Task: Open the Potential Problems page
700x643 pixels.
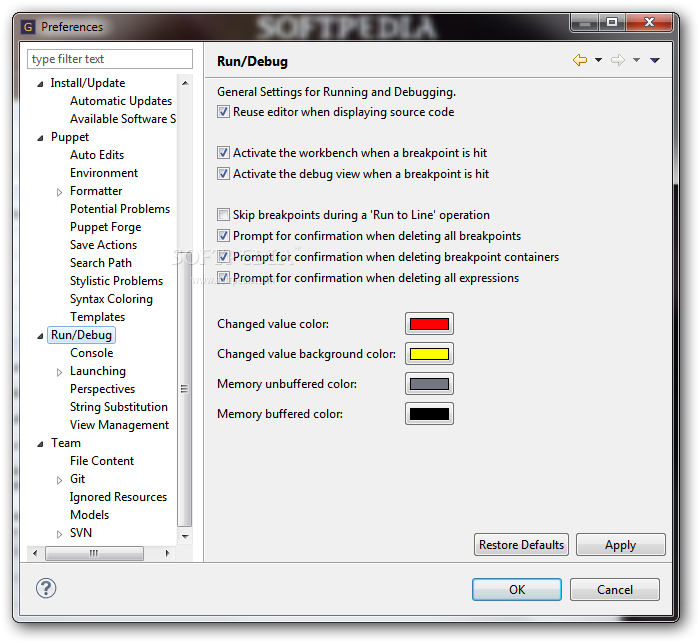Action: coord(120,209)
